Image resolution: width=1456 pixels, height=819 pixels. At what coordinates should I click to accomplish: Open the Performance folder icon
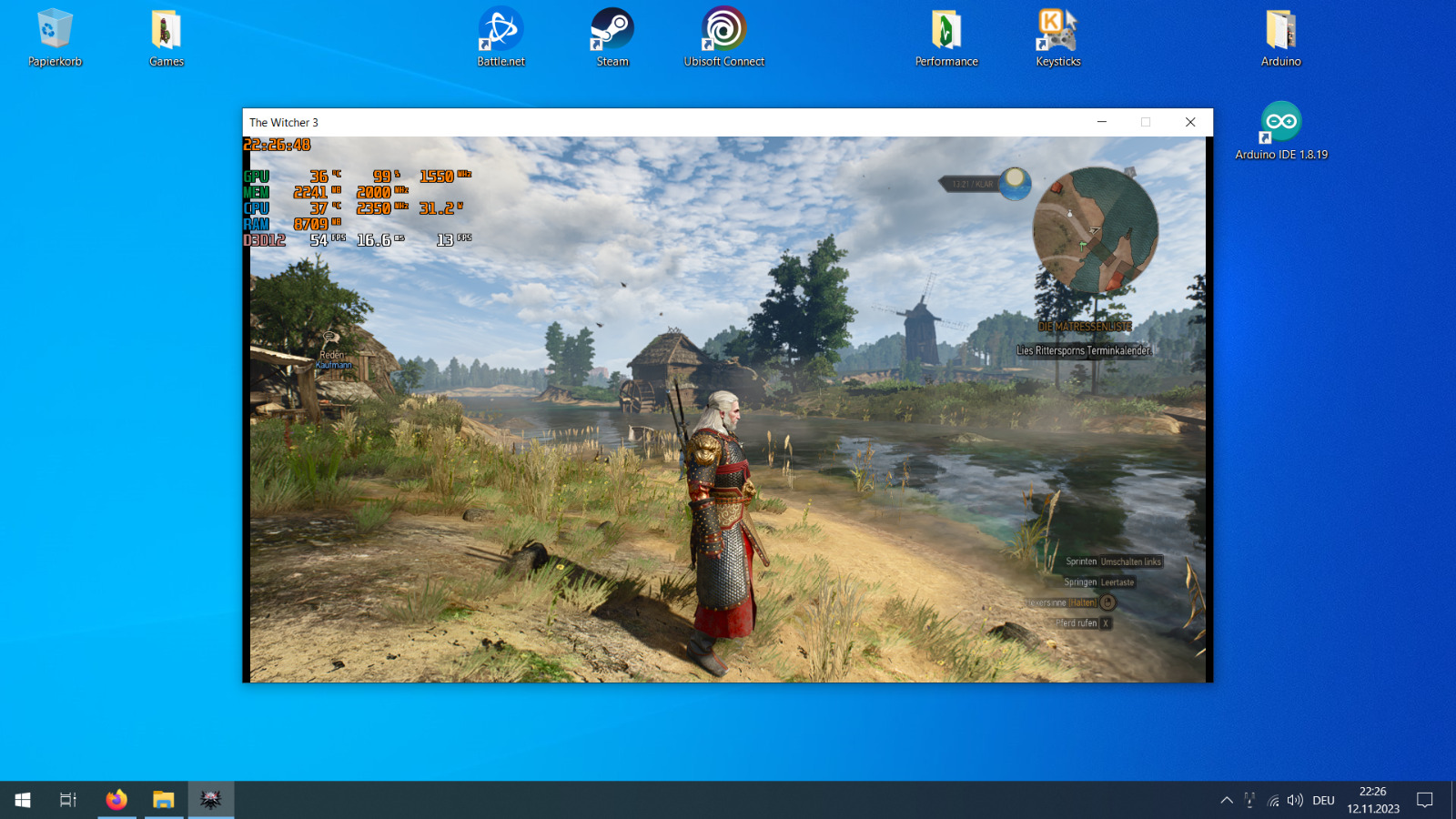pyautogui.click(x=946, y=38)
